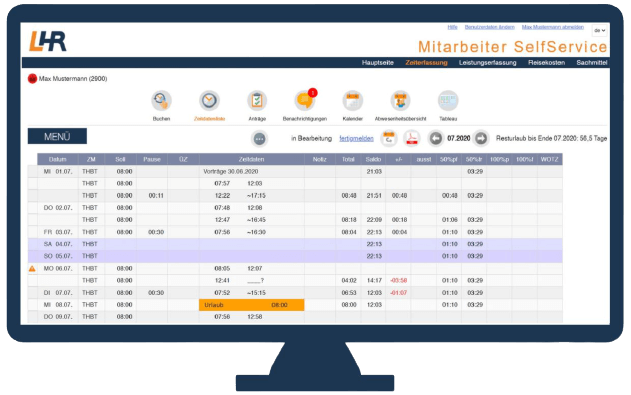The height and width of the screenshot is (395, 631).
Task: Open the Leistungserfassung menu item
Action: click(487, 63)
